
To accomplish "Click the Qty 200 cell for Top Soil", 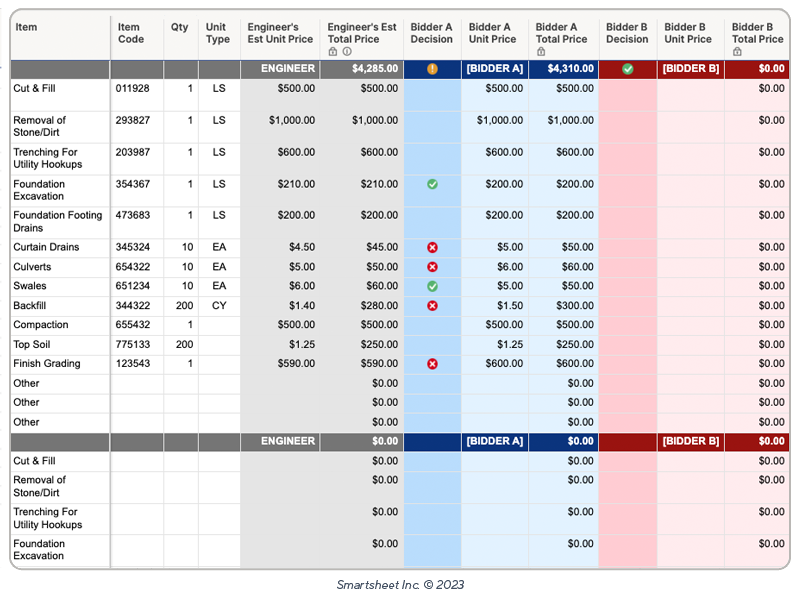I will coord(181,344).
